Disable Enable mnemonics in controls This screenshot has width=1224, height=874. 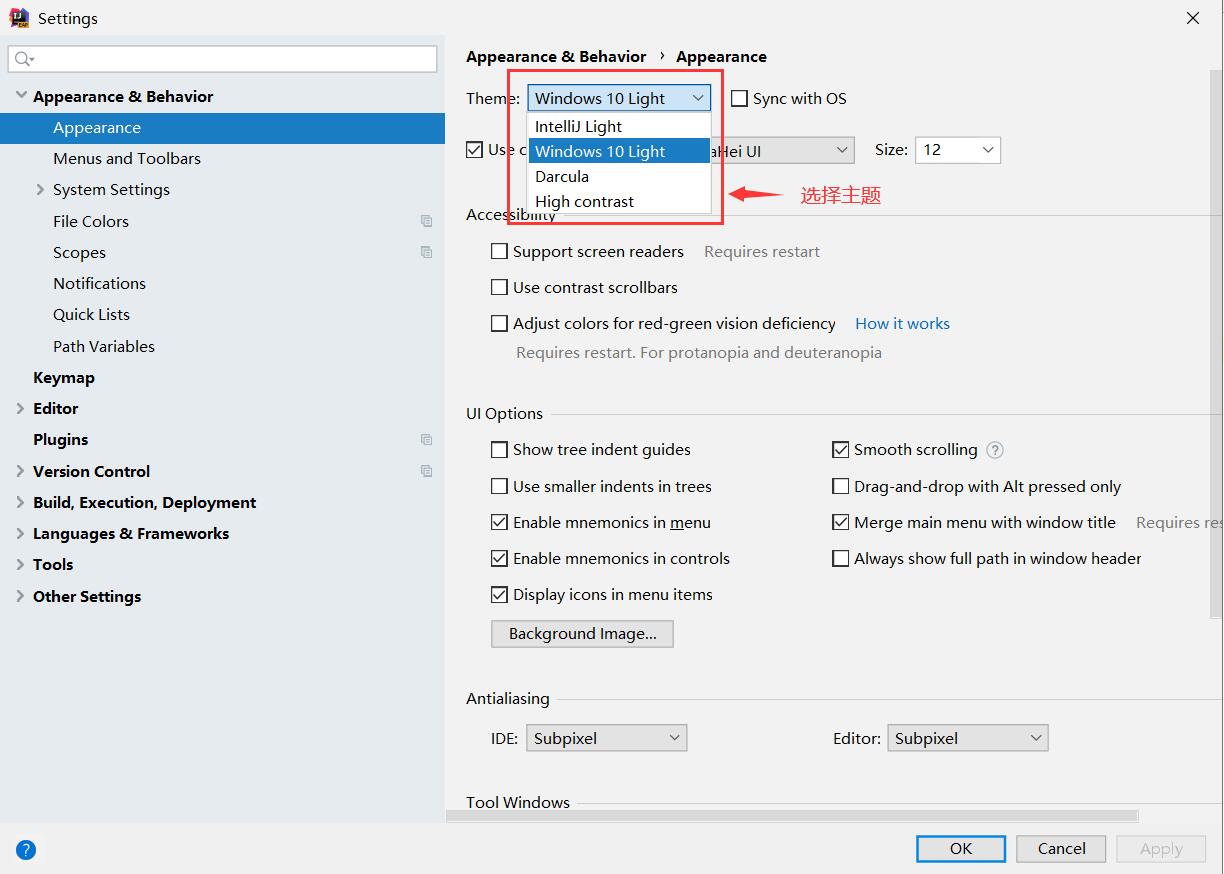[x=499, y=558]
